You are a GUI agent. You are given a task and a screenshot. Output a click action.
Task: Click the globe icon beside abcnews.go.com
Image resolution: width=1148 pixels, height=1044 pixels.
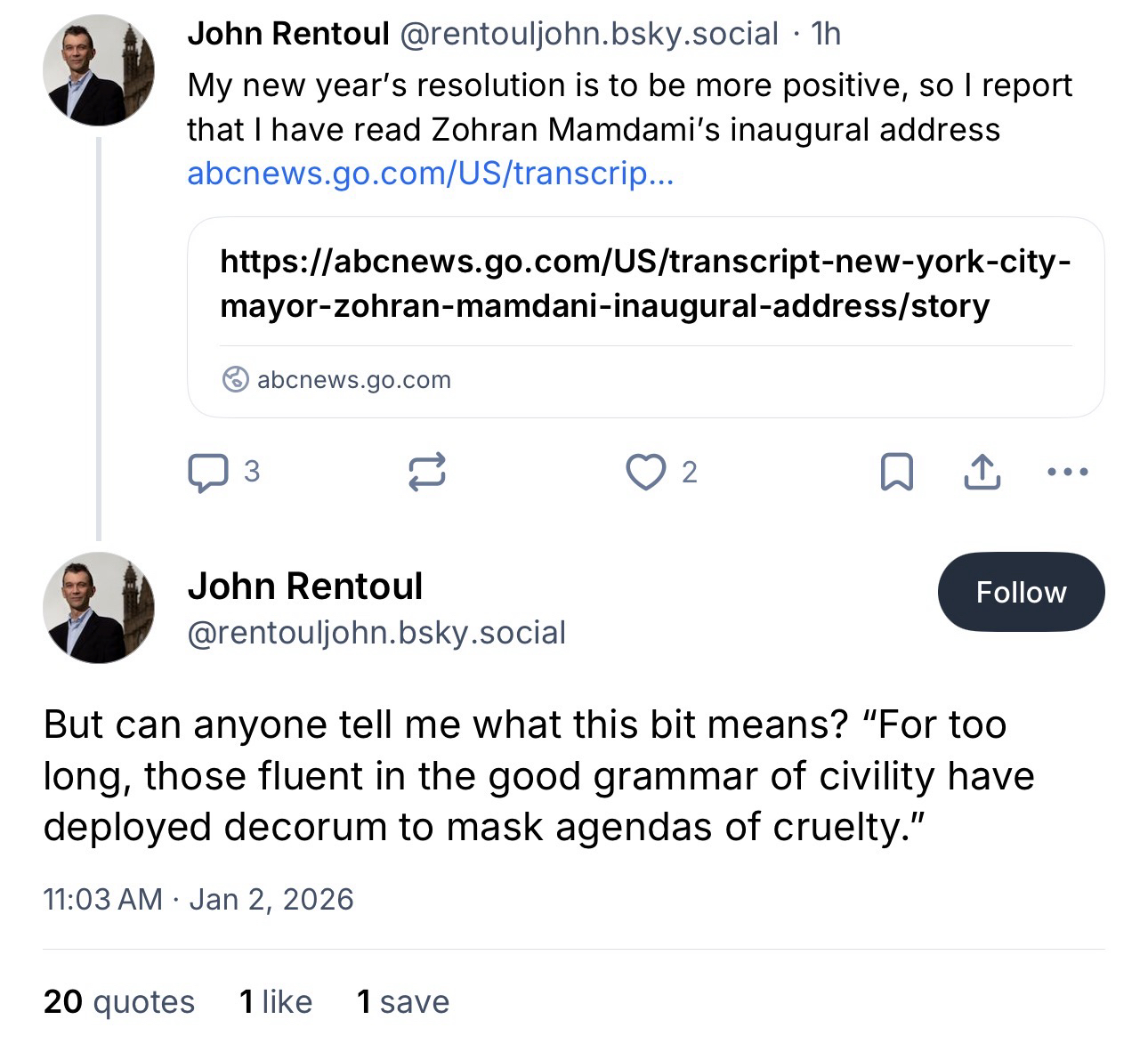click(235, 379)
